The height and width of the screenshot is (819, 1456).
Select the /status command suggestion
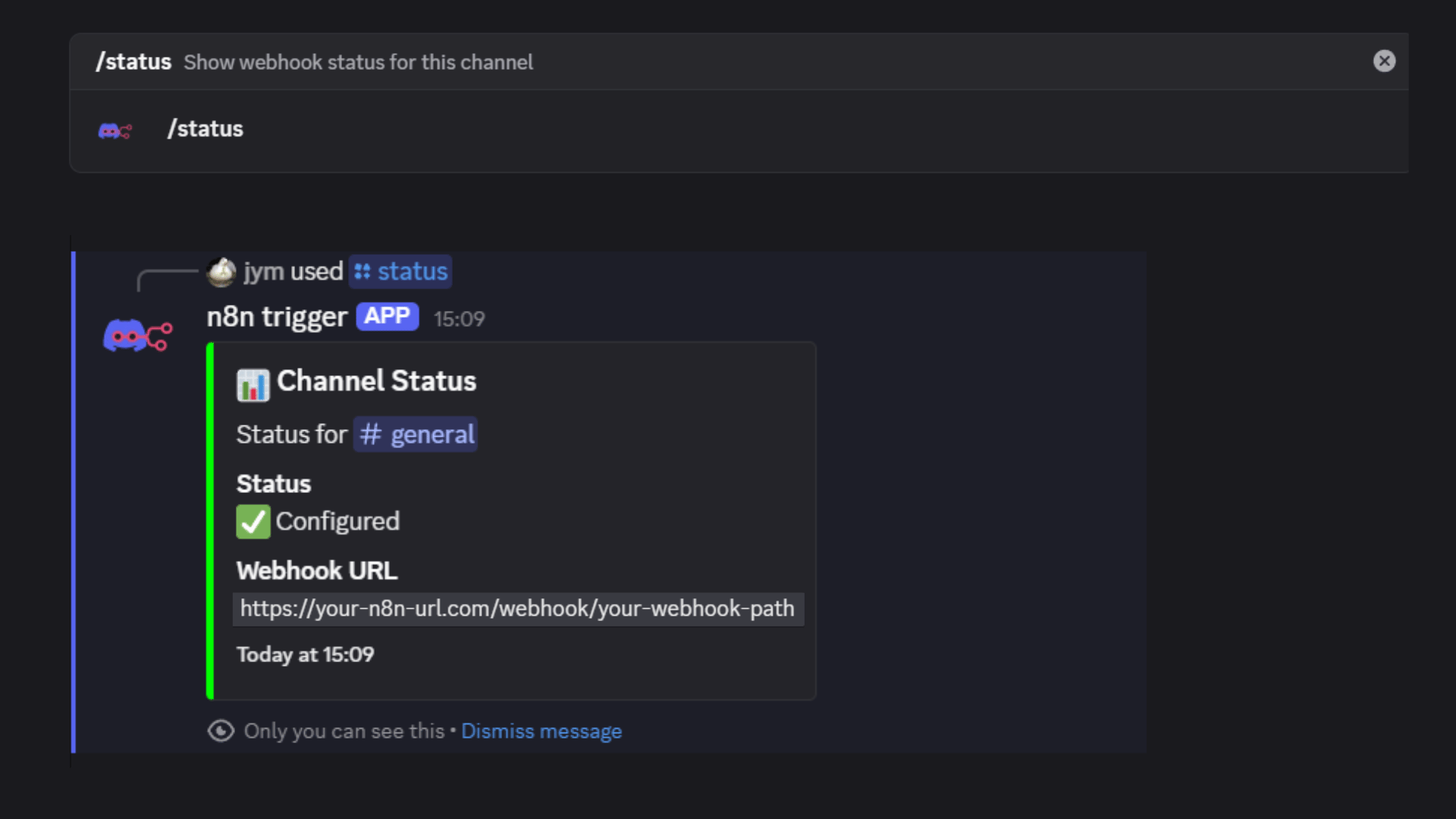(206, 130)
